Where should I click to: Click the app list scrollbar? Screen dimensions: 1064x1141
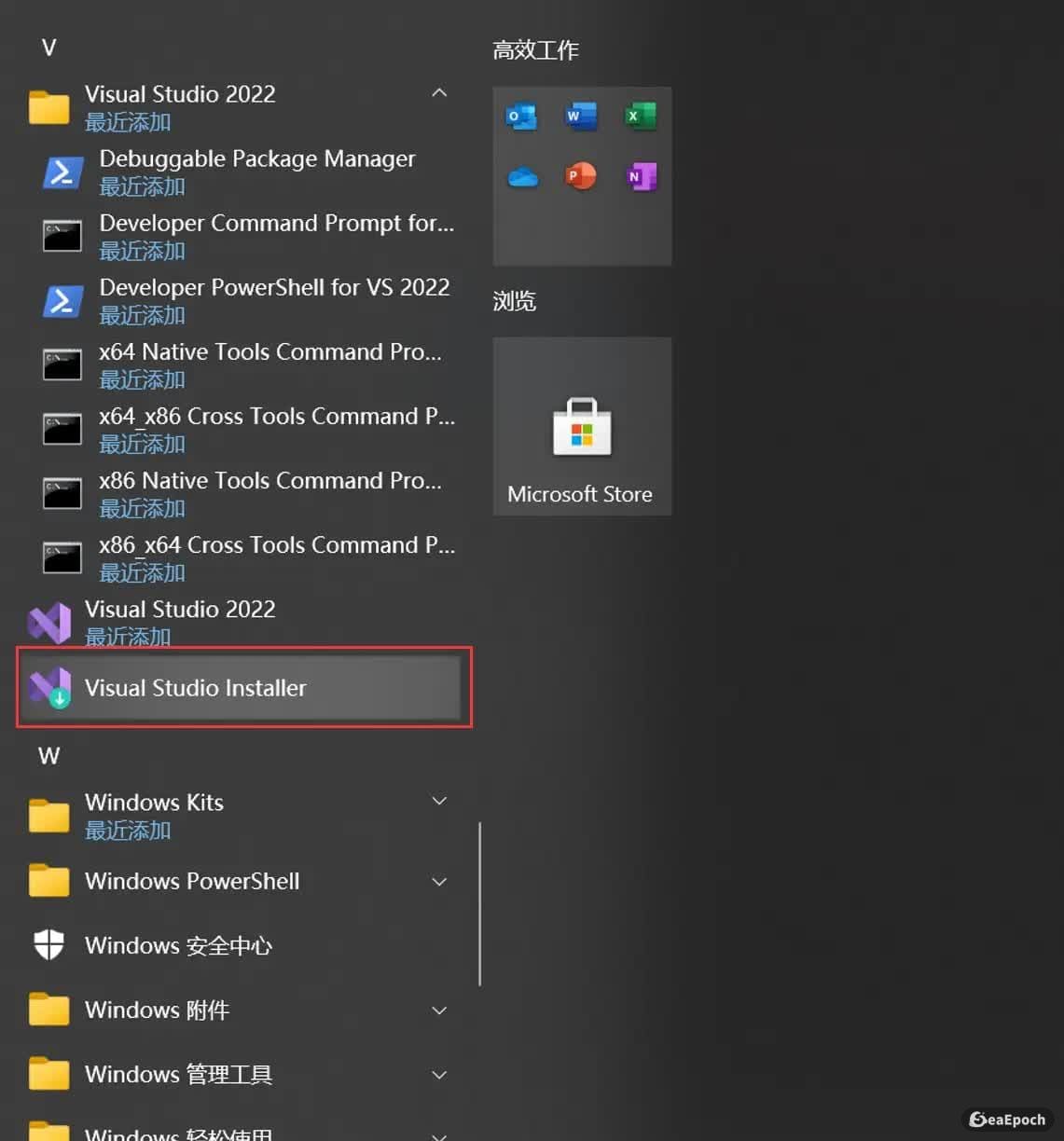479,902
